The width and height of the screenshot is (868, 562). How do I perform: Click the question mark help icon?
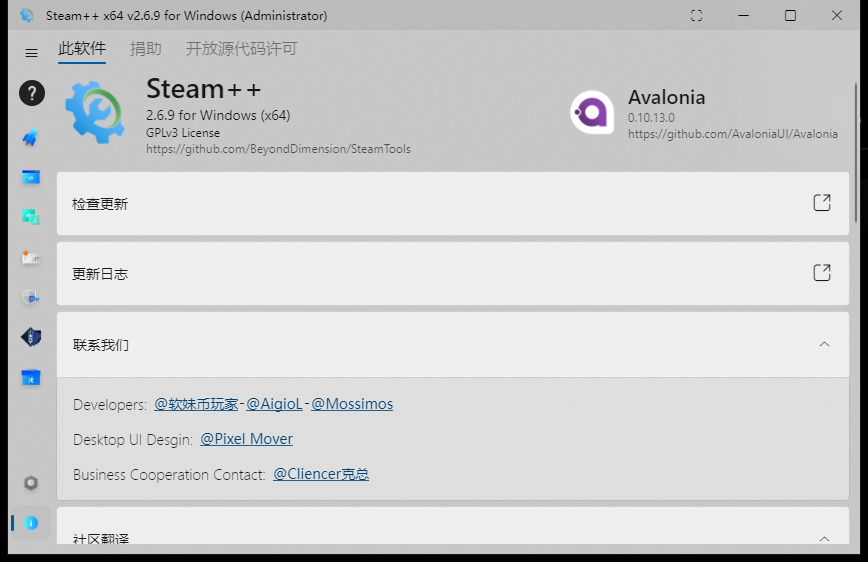click(x=32, y=93)
